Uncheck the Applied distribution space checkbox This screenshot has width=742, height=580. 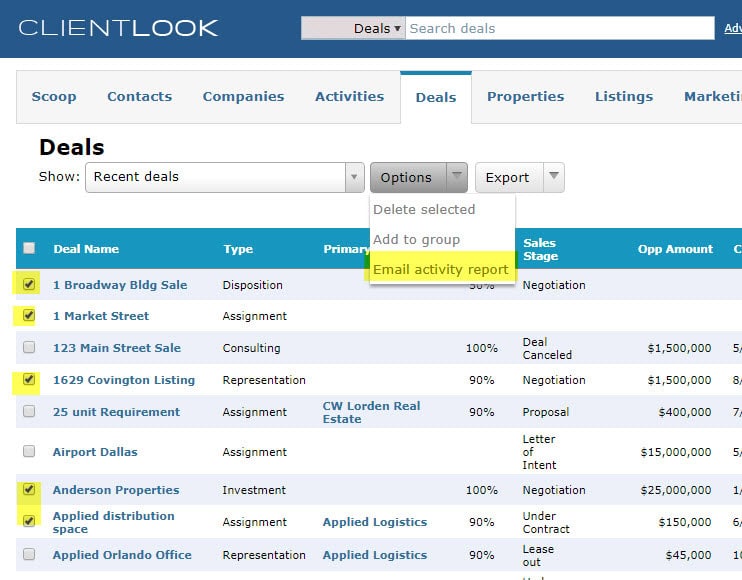(x=29, y=521)
